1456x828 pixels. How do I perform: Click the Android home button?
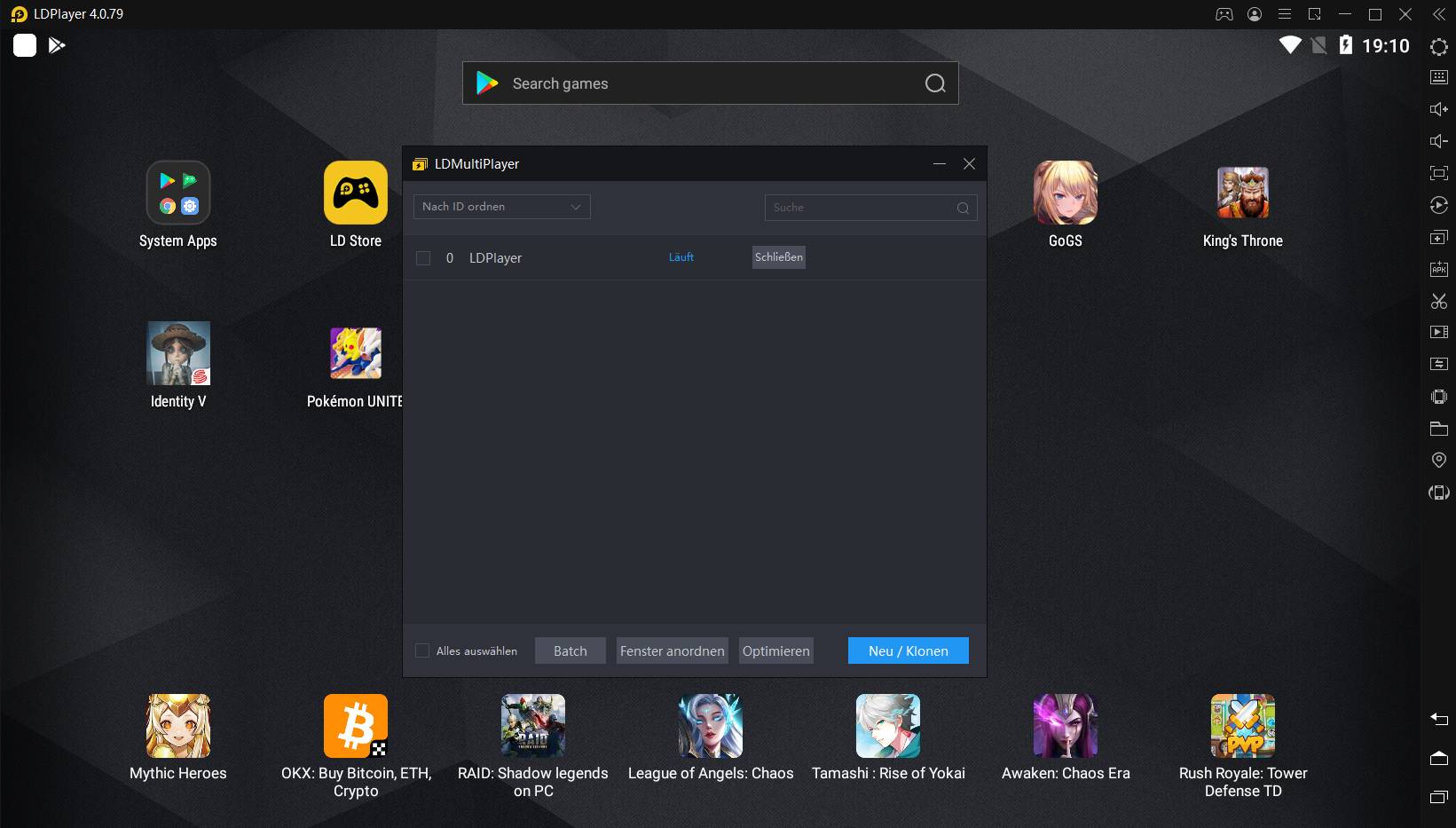(x=1439, y=757)
